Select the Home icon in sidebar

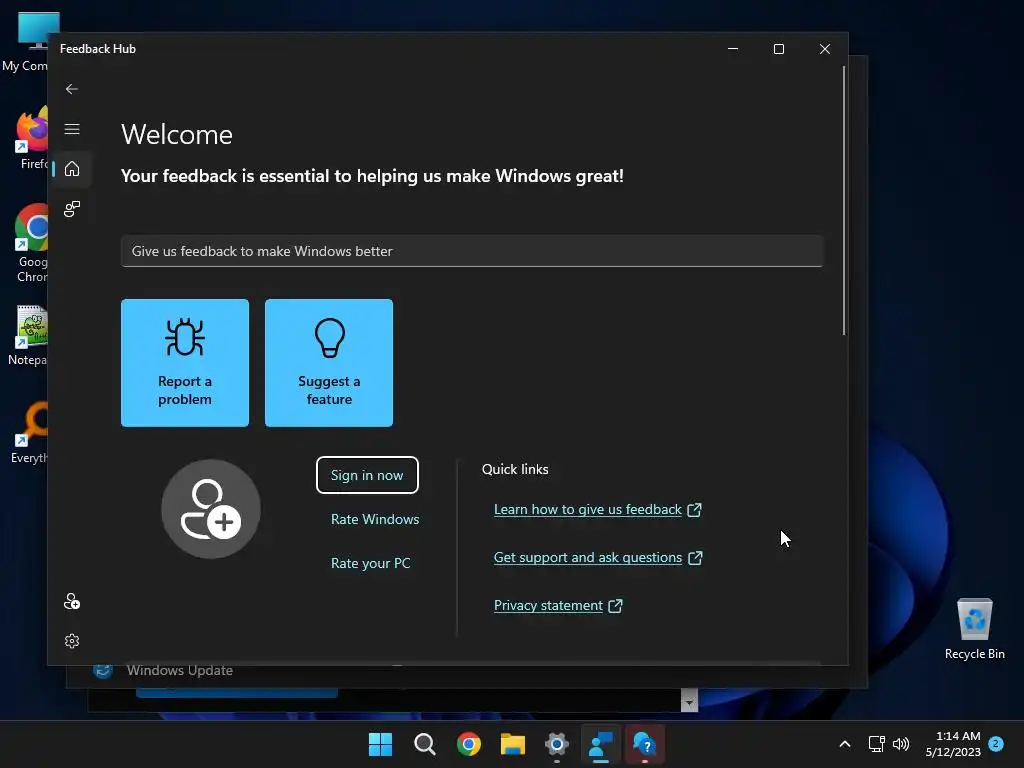tap(72, 168)
